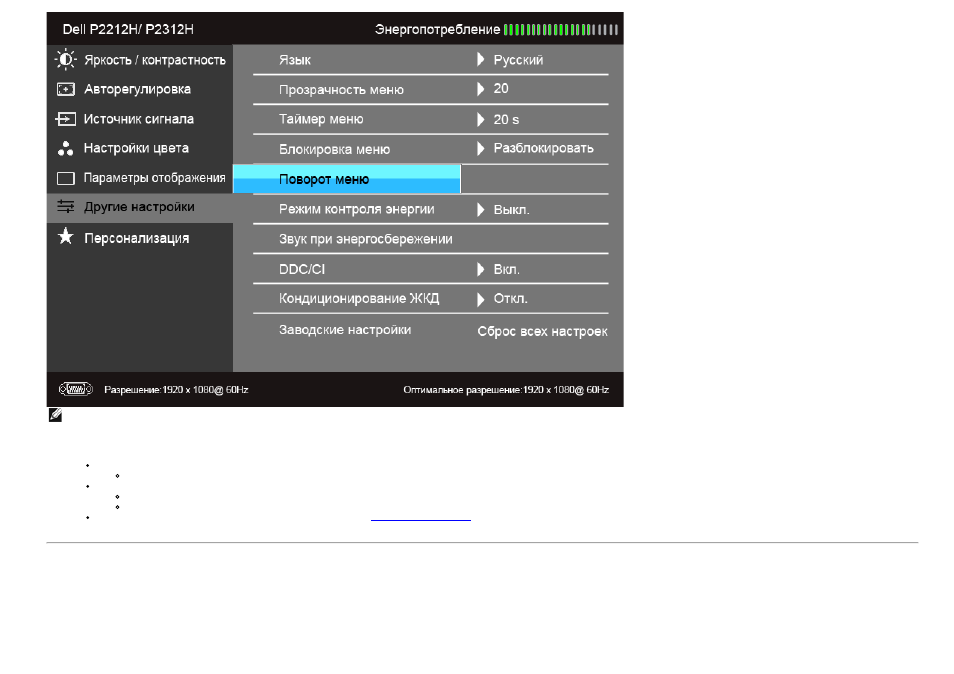
Task: Click the note pencil icon below the menu
Action: (x=55, y=415)
